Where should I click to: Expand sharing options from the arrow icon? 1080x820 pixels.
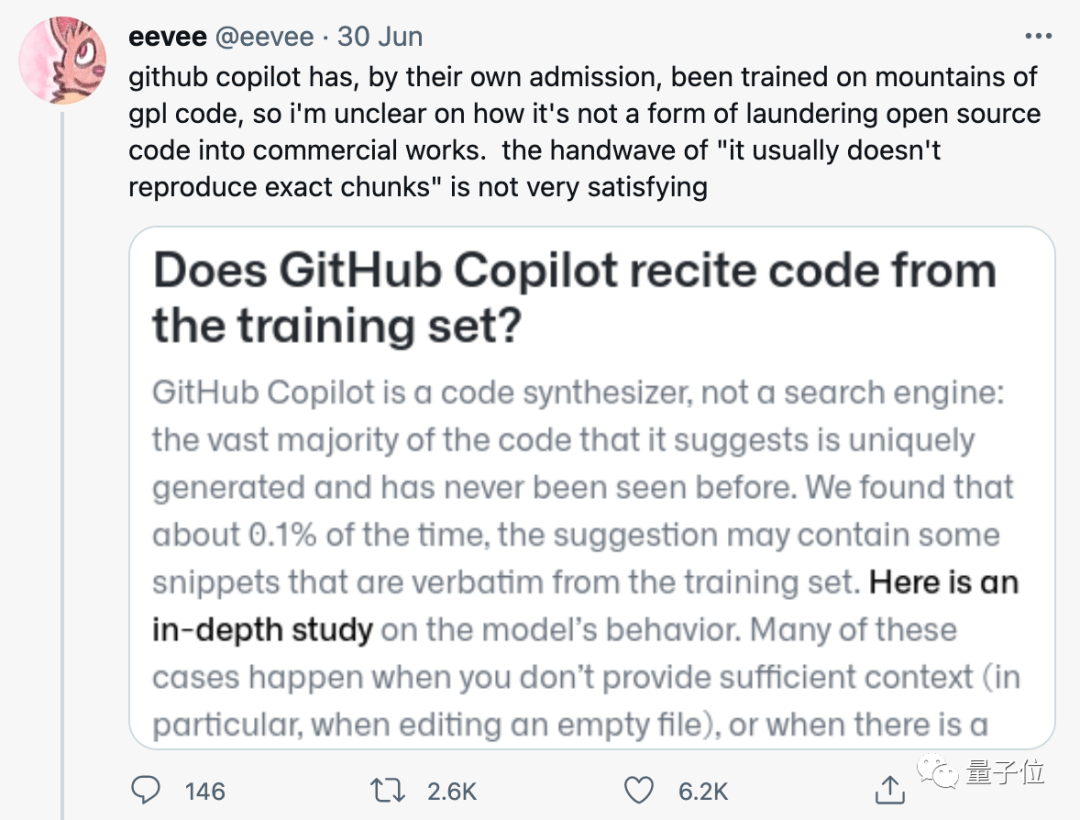(x=890, y=790)
